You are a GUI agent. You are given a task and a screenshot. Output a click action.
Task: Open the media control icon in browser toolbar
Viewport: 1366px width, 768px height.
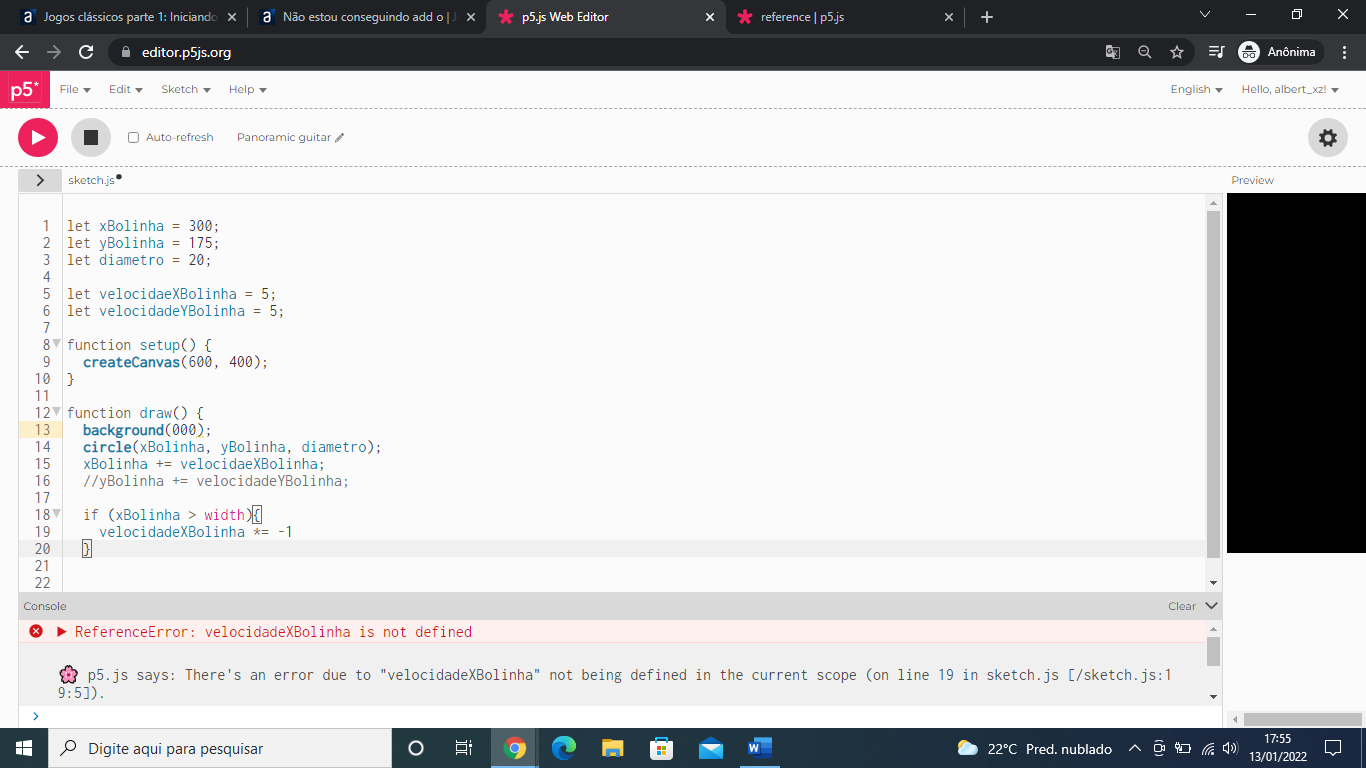[1216, 52]
